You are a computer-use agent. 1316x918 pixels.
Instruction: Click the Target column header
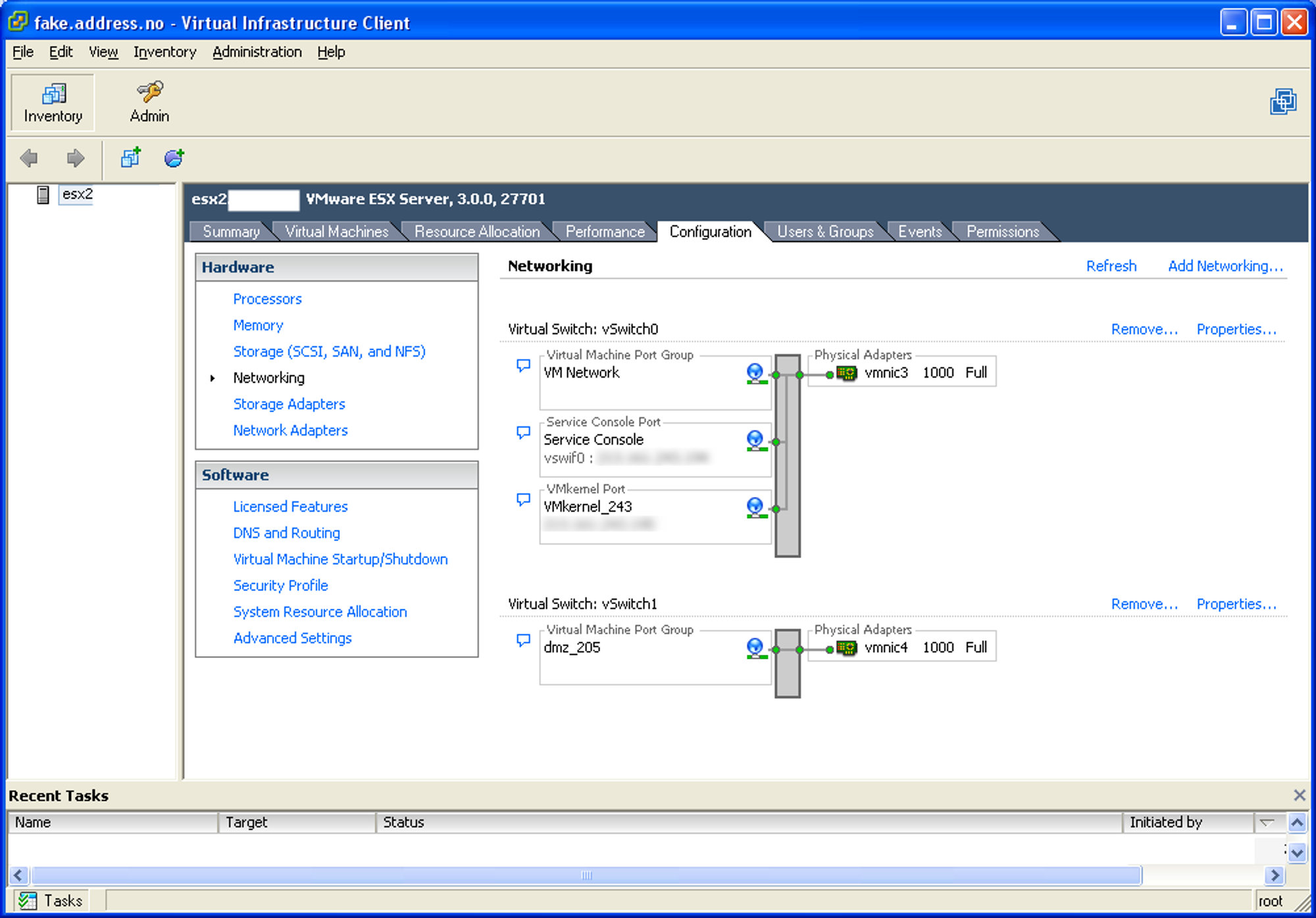[x=297, y=822]
